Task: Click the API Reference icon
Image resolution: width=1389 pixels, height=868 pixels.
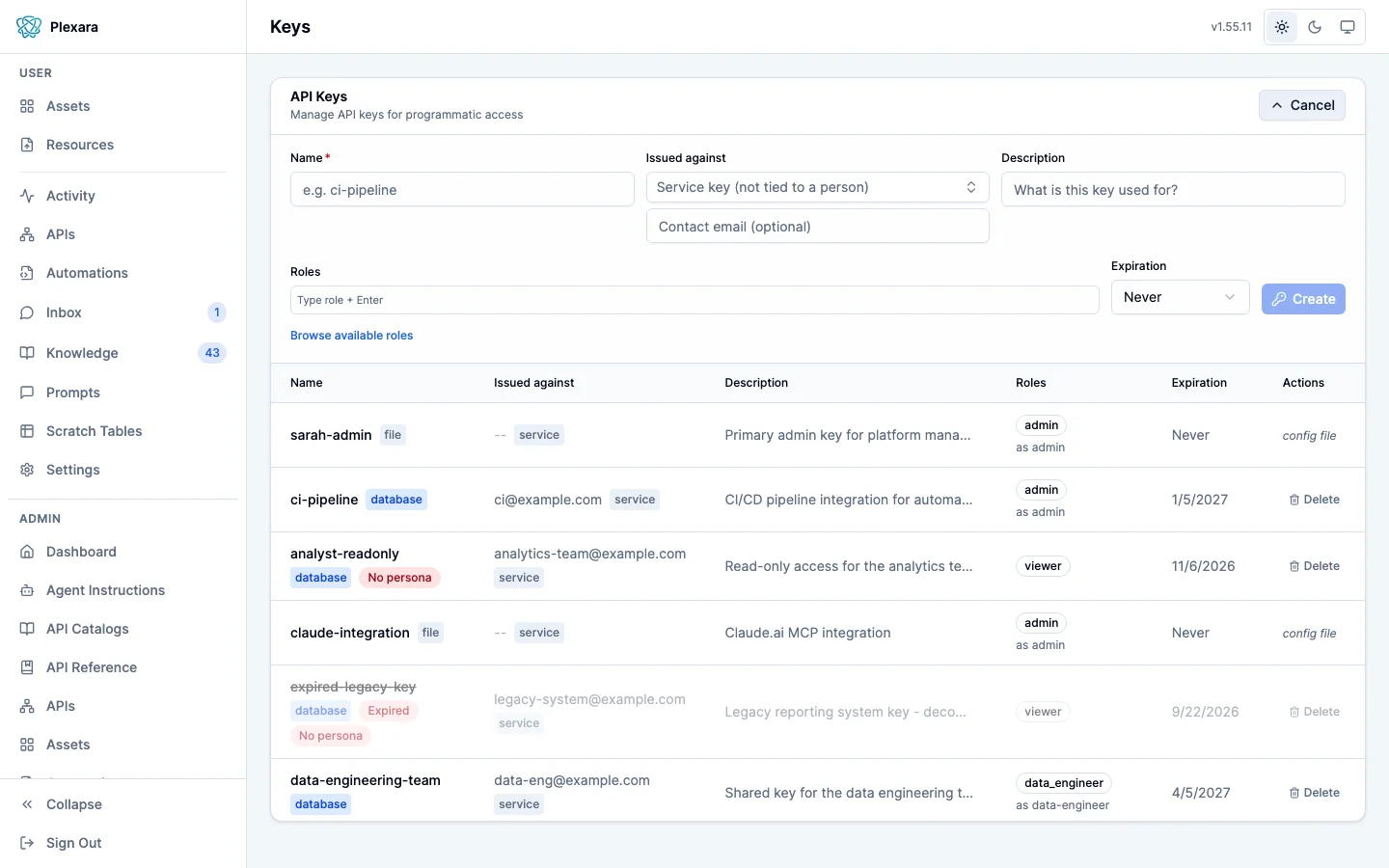Action: coord(27,667)
